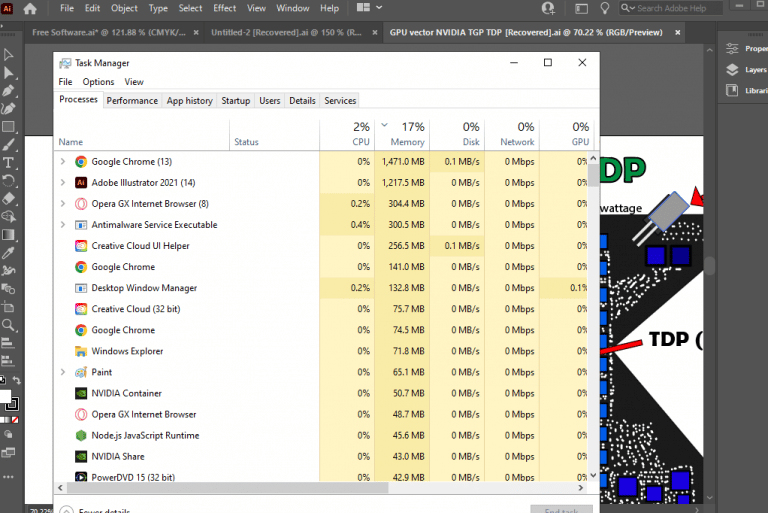Sort processes by CPU column
Screen dimensions: 768x513
pyautogui.click(x=347, y=134)
